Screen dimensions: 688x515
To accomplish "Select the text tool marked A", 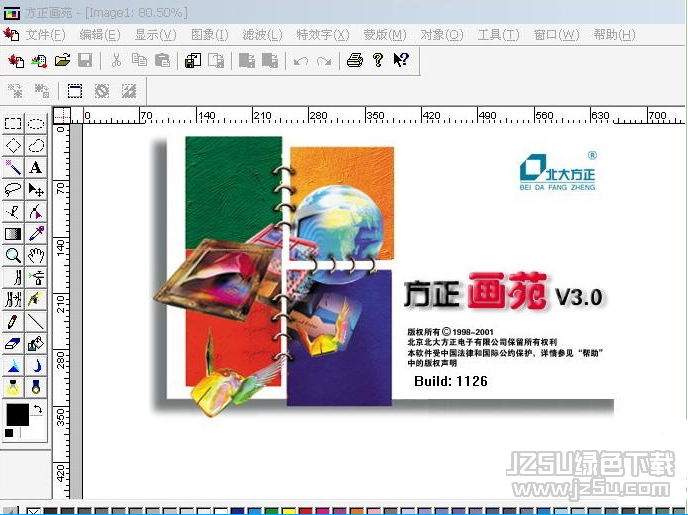I will [36, 168].
